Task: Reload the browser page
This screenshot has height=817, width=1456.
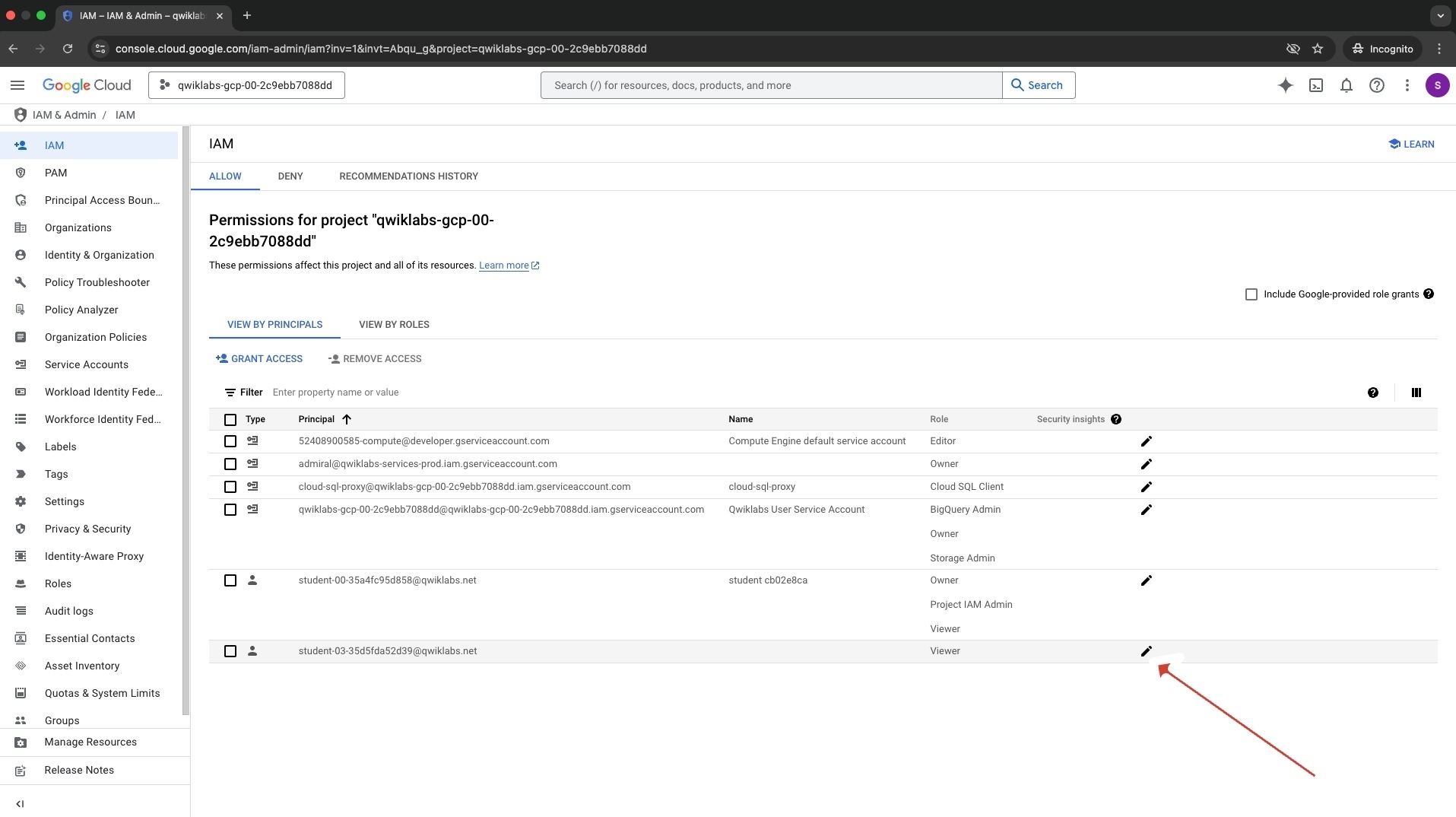Action: pos(68,49)
